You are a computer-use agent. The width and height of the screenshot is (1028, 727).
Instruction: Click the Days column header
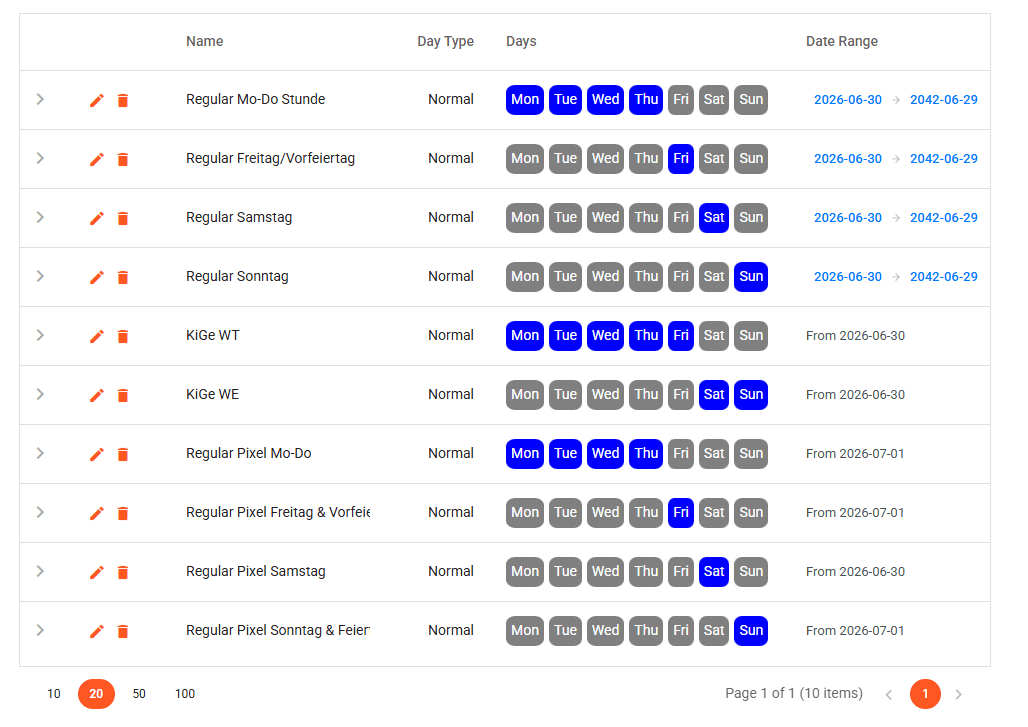pos(521,41)
